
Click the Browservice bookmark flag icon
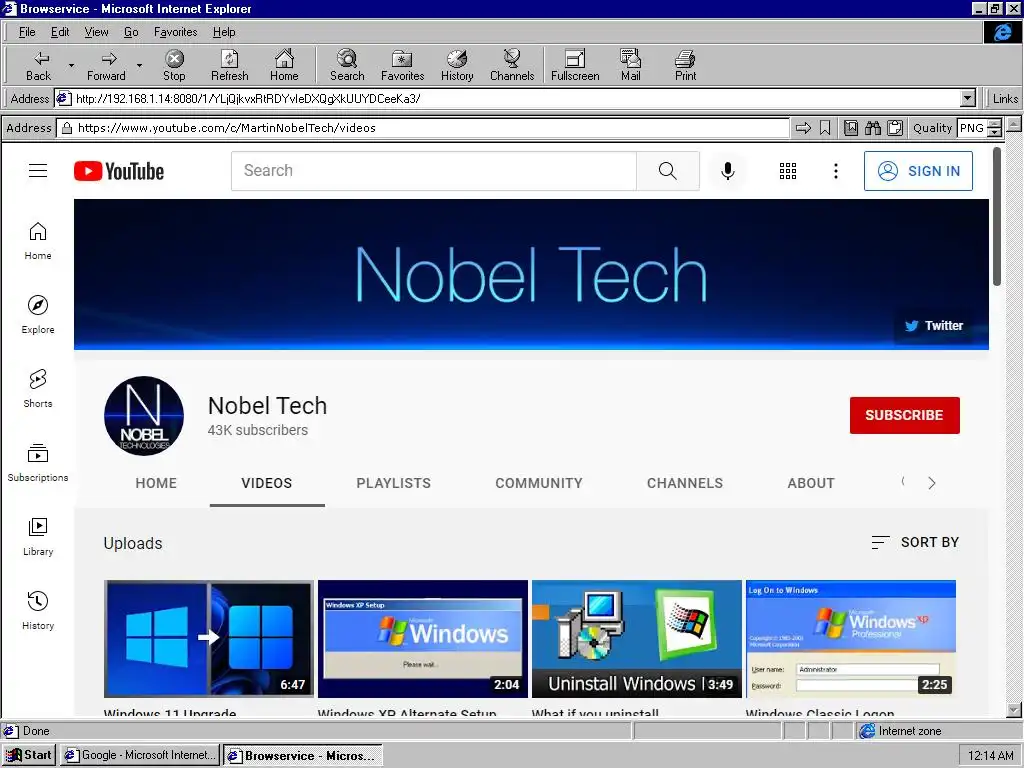(825, 128)
